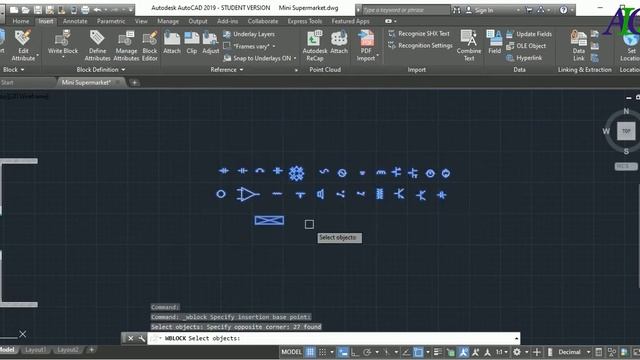Close the command line with X icon
The image size is (640, 360).
point(131,338)
